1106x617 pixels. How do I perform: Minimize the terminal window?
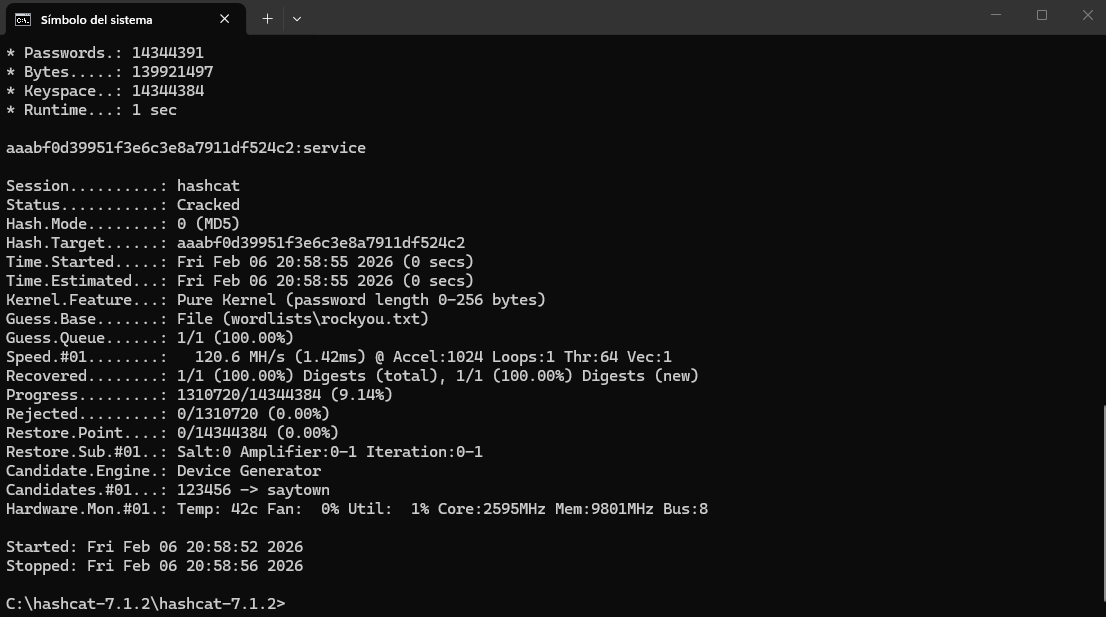pos(996,15)
